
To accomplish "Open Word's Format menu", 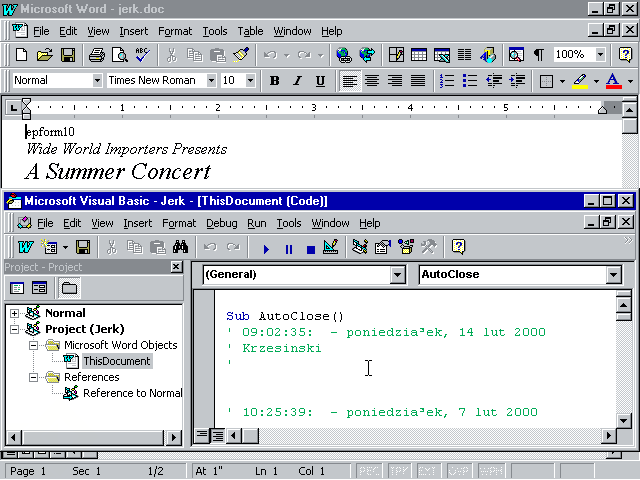I will point(175,31).
